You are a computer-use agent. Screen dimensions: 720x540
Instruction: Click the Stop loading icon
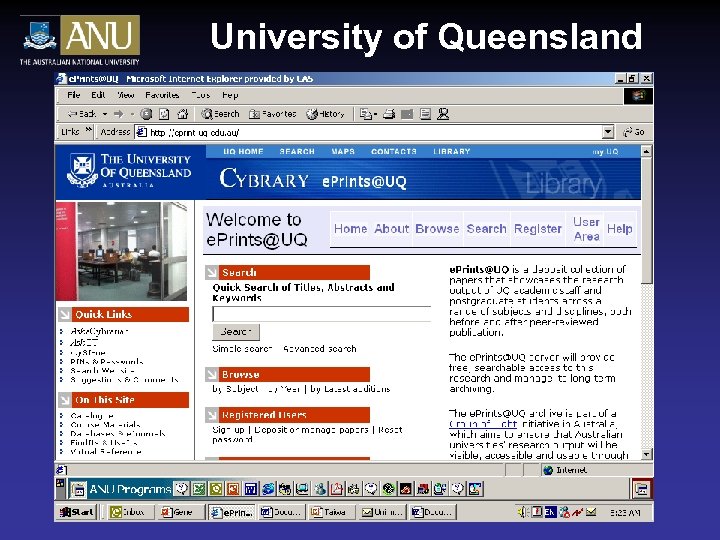pyautogui.click(x=146, y=114)
